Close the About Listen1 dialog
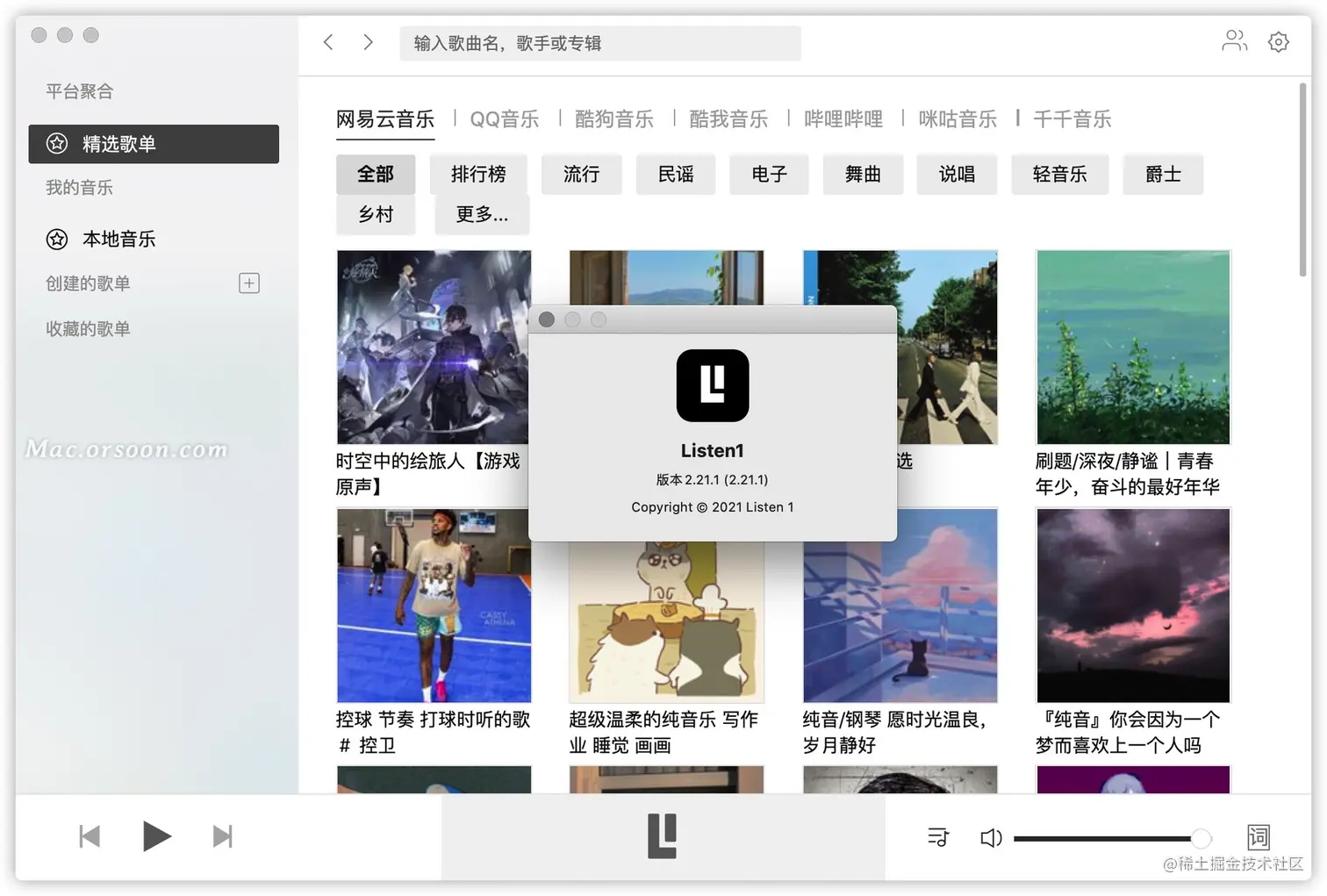The width and height of the screenshot is (1327, 896). coord(547,319)
